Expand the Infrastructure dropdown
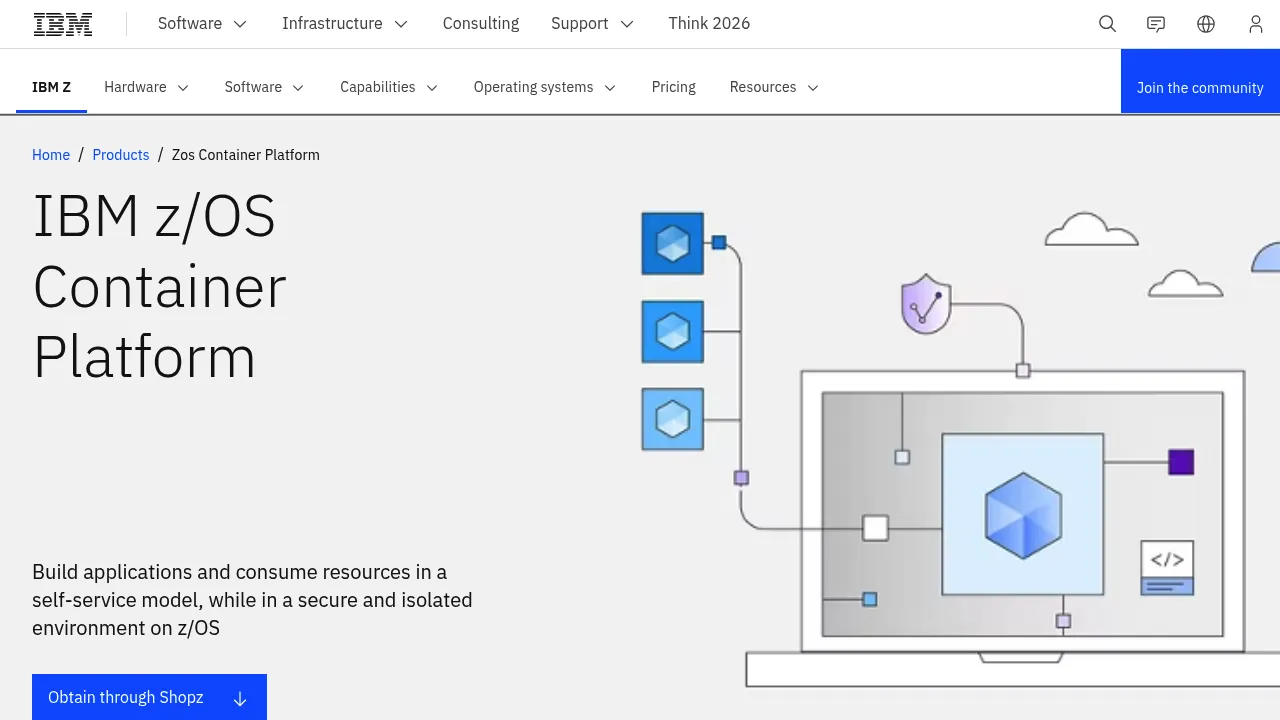Screen dimensions: 1280x720 [345, 24]
